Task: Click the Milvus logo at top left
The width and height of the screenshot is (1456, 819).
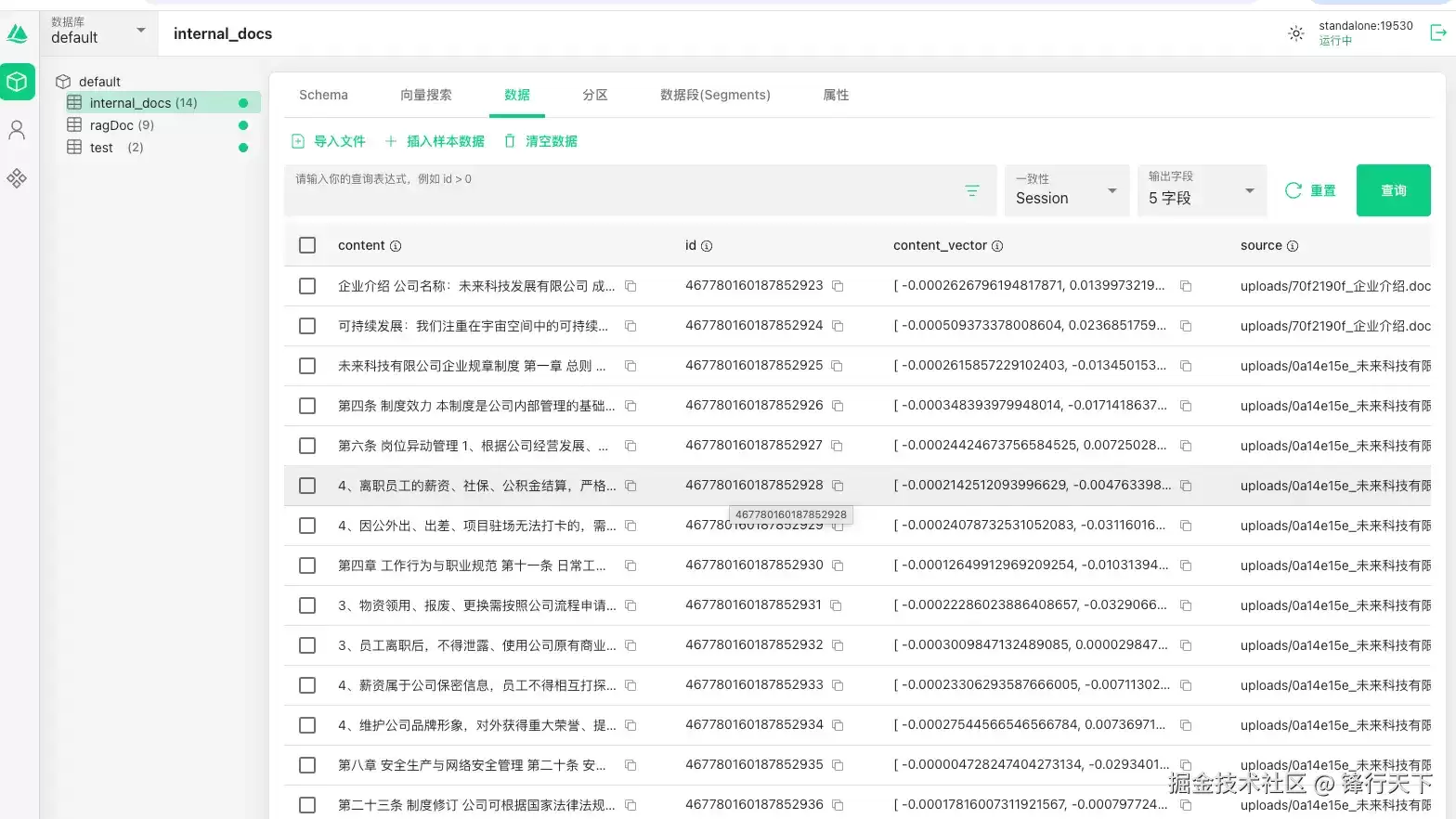Action: click(18, 34)
